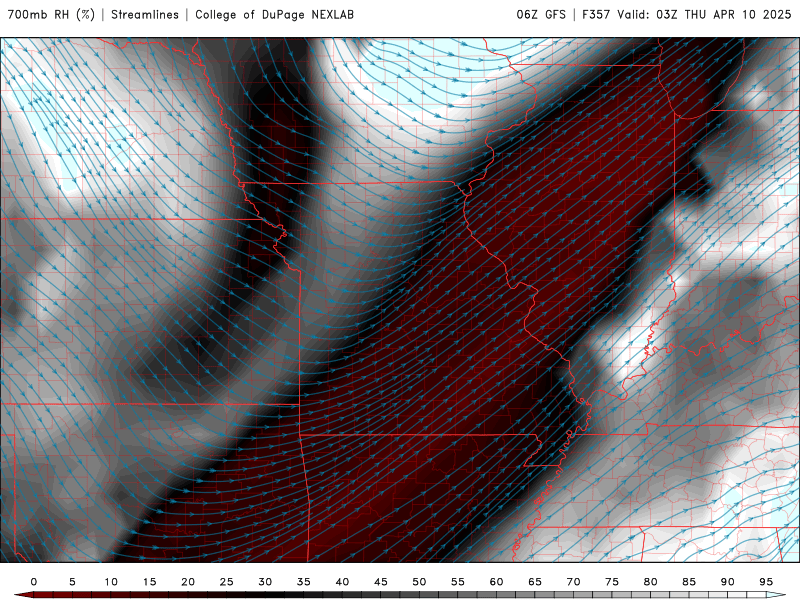The height and width of the screenshot is (600, 800).
Task: Select the 50 value on the color legend
Action: point(419,582)
